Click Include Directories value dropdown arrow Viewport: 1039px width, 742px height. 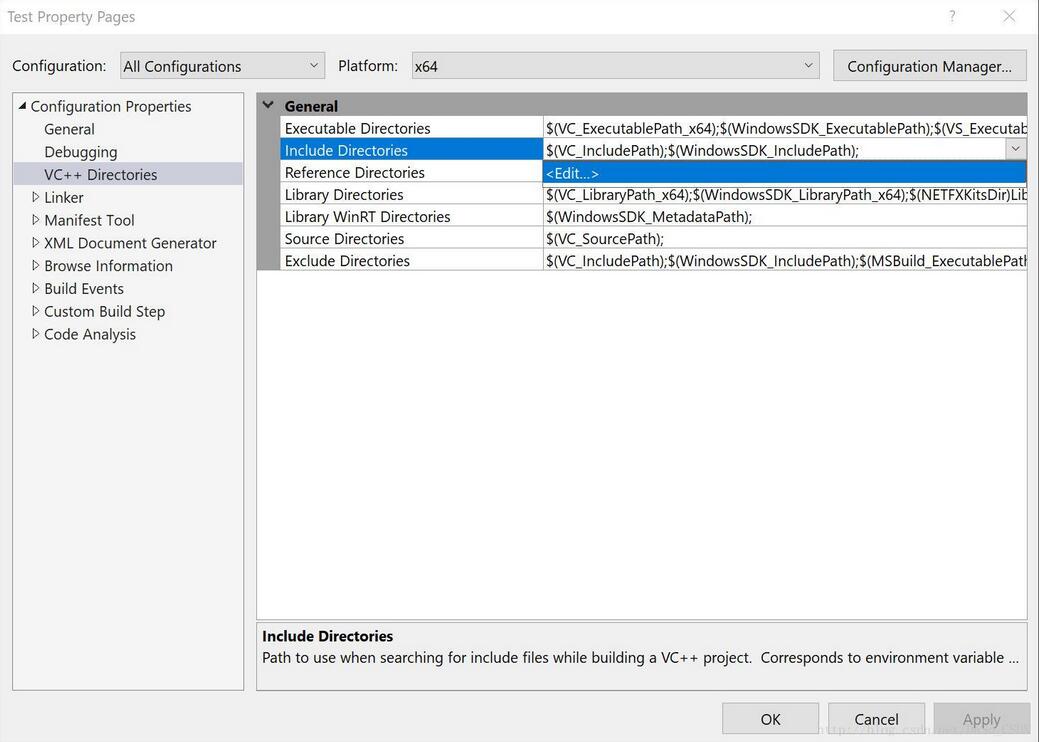[1015, 150]
